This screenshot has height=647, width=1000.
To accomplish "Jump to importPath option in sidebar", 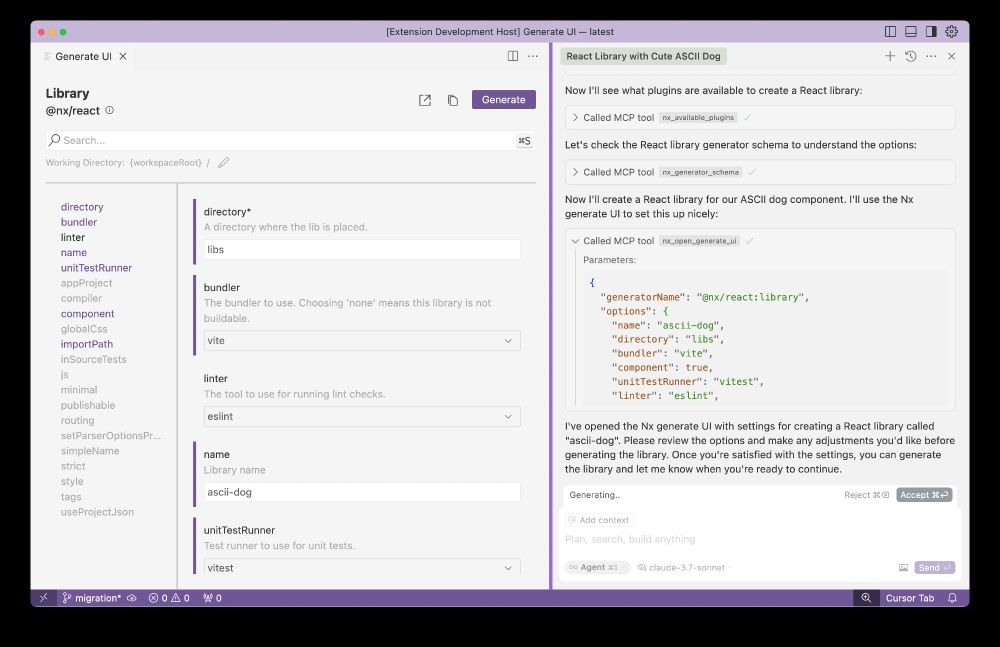I will [x=87, y=345].
